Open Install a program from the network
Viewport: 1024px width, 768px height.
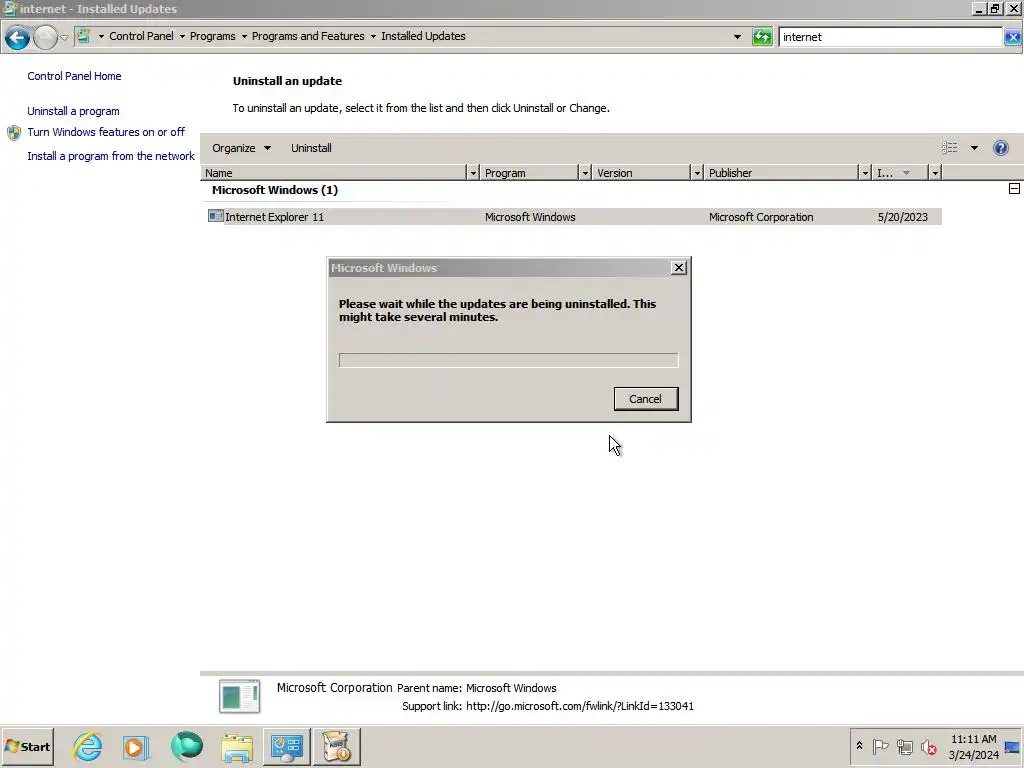pos(111,156)
